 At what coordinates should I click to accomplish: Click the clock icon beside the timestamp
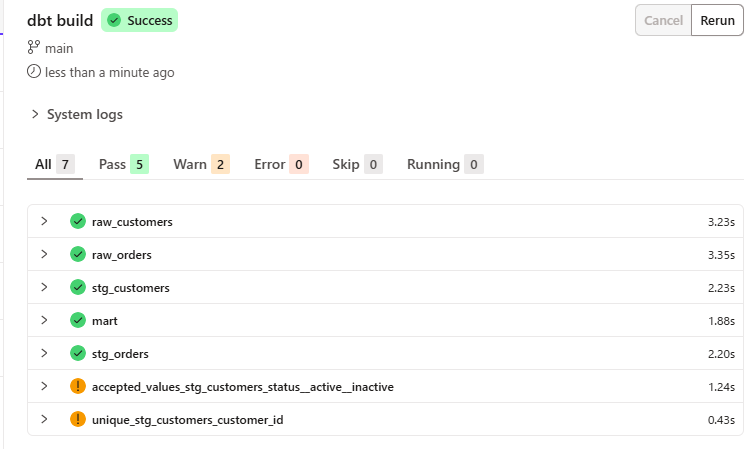pyautogui.click(x=34, y=72)
